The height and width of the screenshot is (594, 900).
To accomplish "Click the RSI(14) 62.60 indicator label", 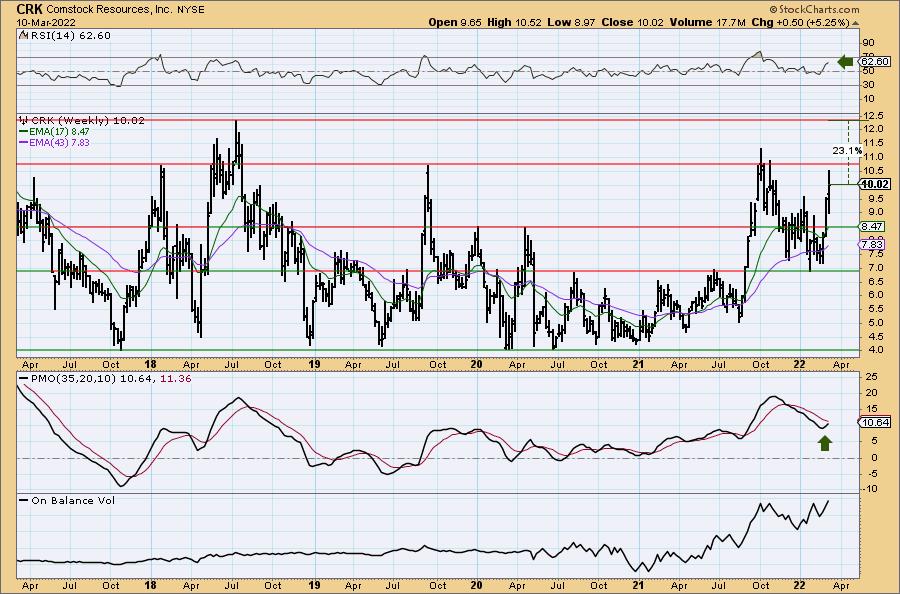I will click(x=71, y=36).
